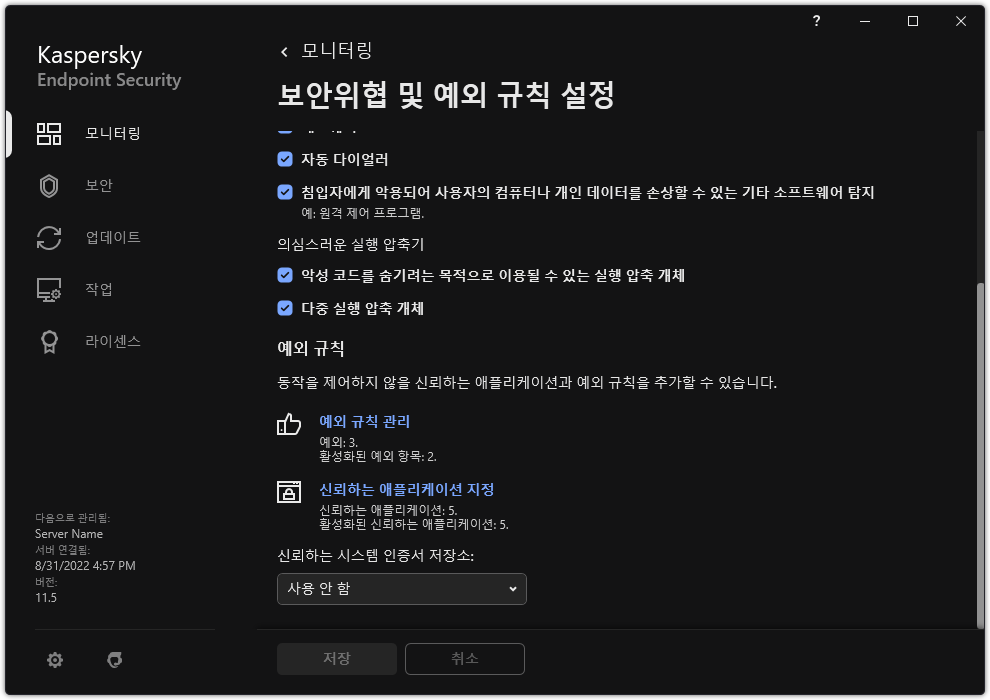Select 모니터링 in the sidebar menu
The image size is (990, 700).
113,133
